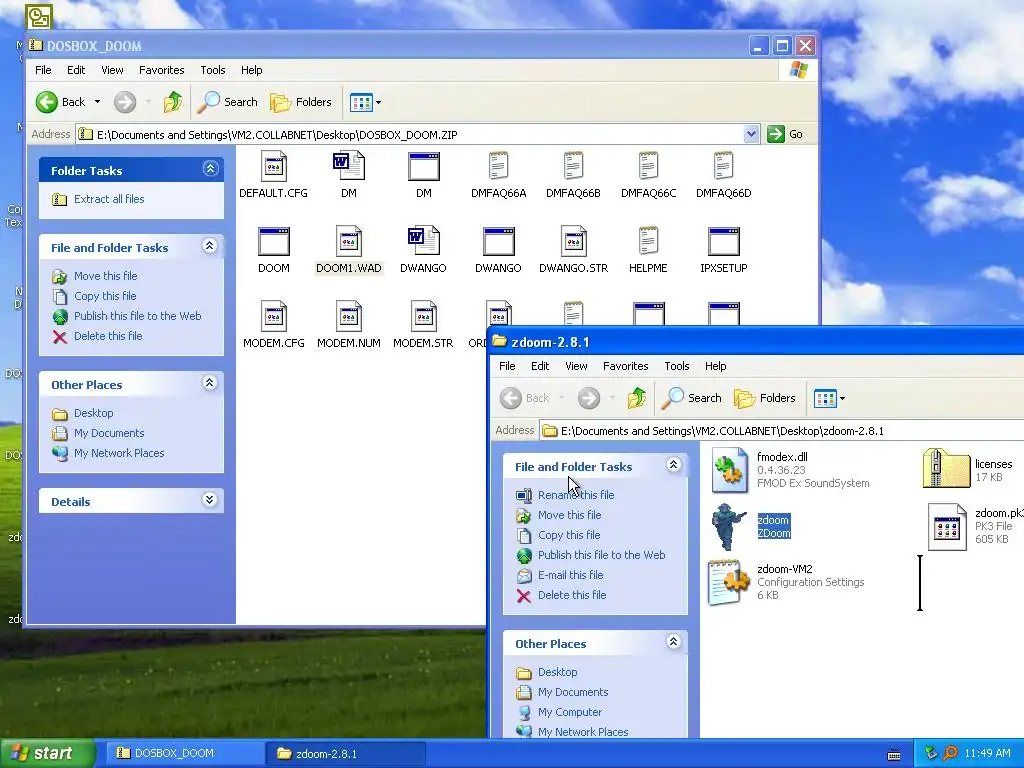Collapse File and Folder Tasks in DOSBOX_DOOM

pyautogui.click(x=210, y=246)
